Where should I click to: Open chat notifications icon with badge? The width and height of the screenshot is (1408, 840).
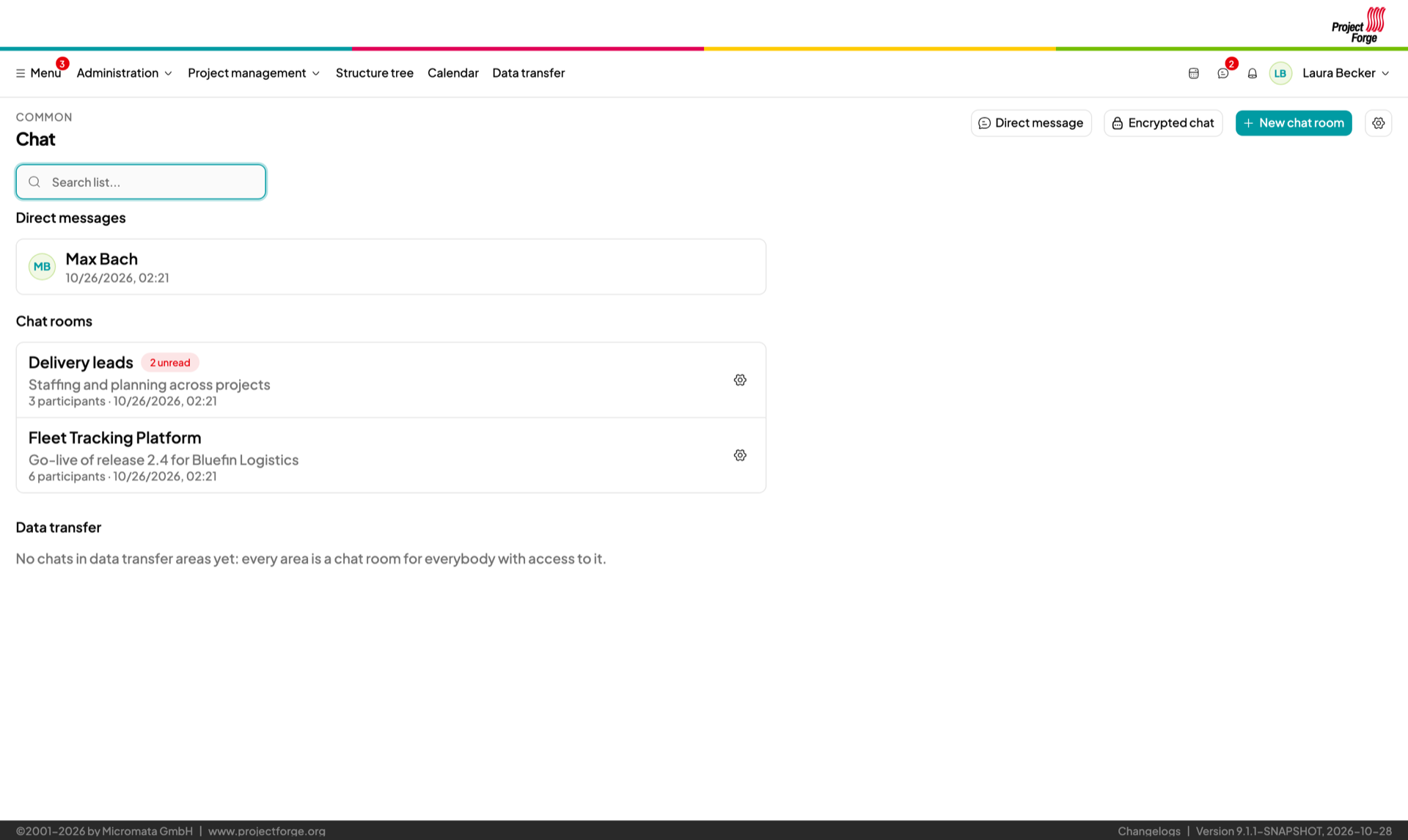pyautogui.click(x=1222, y=73)
